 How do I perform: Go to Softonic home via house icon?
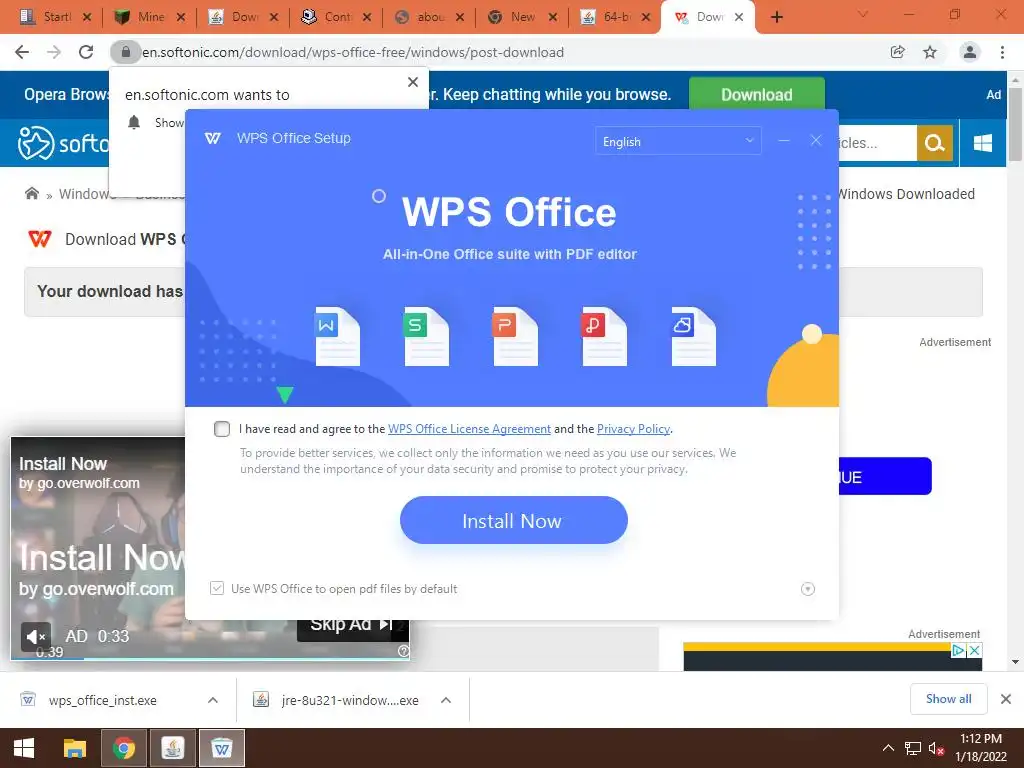(31, 193)
